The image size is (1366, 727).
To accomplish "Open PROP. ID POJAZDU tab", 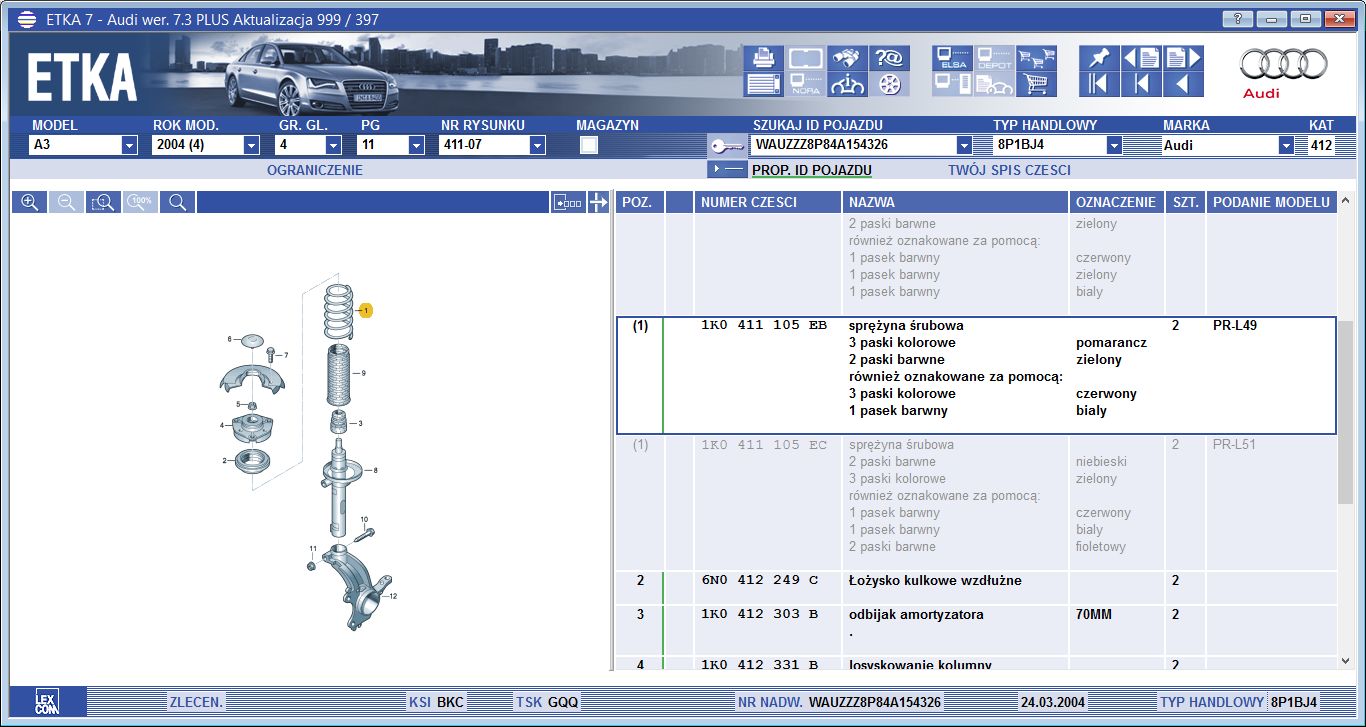I will pyautogui.click(x=812, y=170).
